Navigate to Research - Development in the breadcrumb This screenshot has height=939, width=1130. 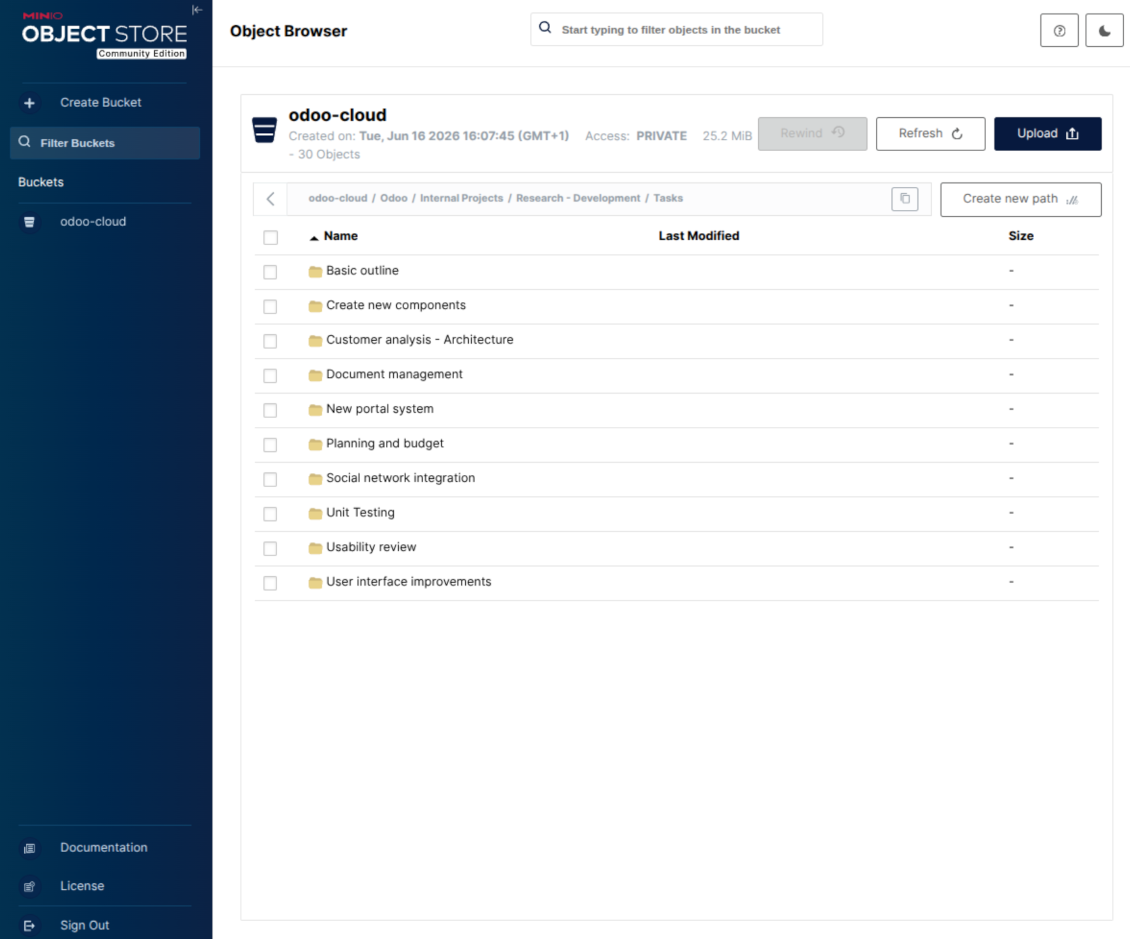click(578, 198)
